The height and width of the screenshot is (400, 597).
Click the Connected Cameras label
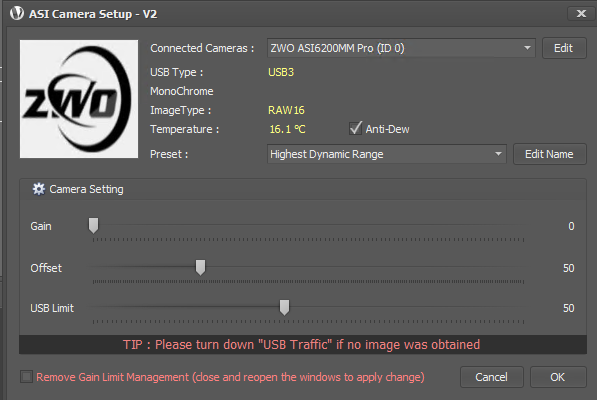[202, 48]
